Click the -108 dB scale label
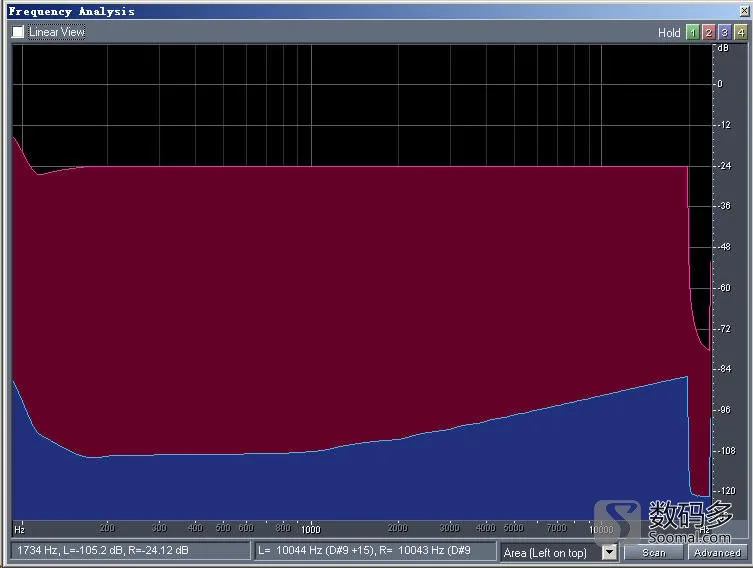 click(727, 450)
